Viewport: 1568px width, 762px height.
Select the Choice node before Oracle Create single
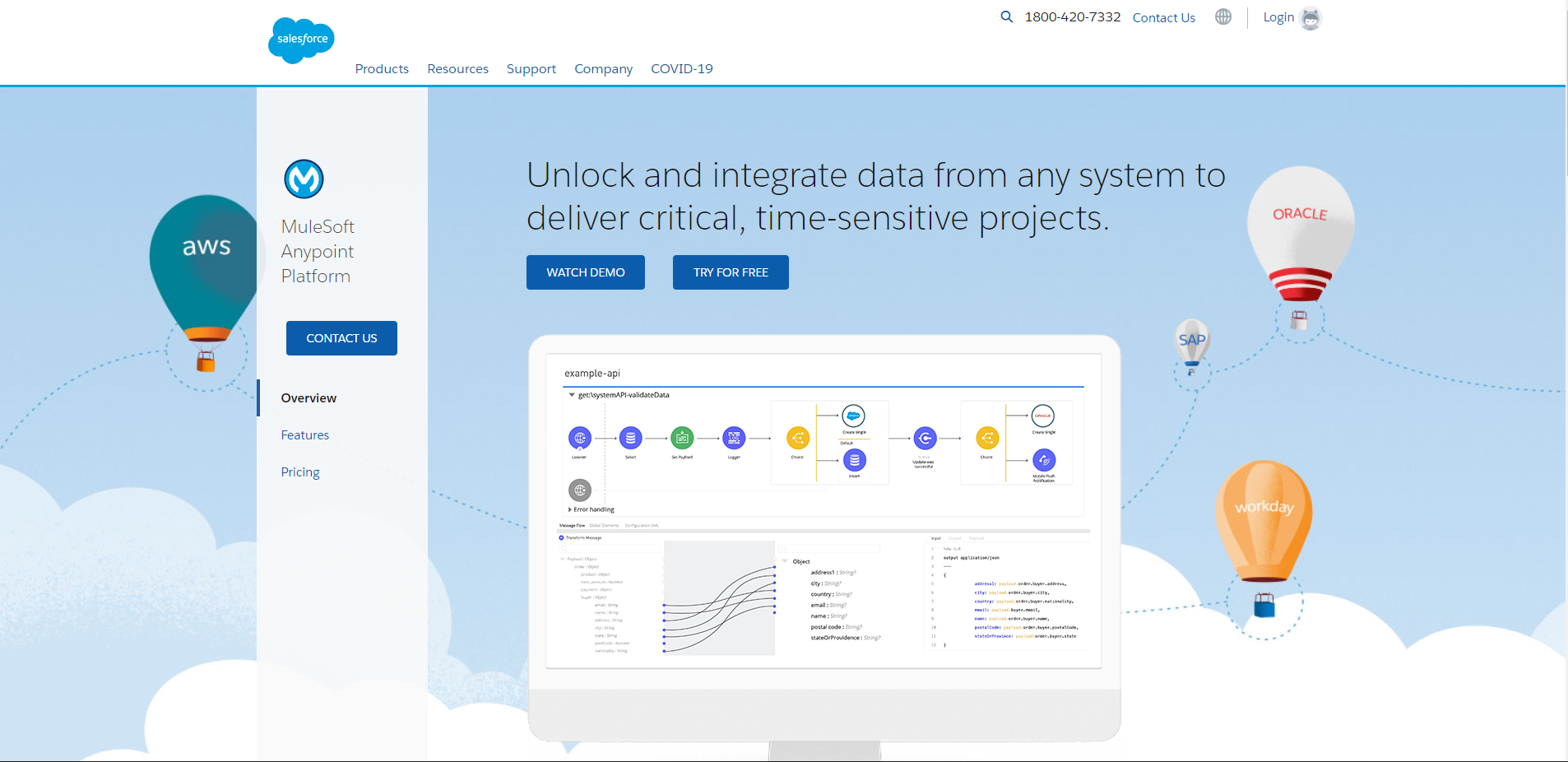pyautogui.click(x=987, y=438)
